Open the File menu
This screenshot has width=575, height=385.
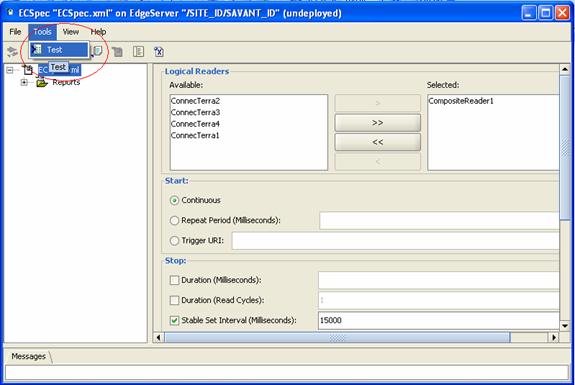pos(15,32)
